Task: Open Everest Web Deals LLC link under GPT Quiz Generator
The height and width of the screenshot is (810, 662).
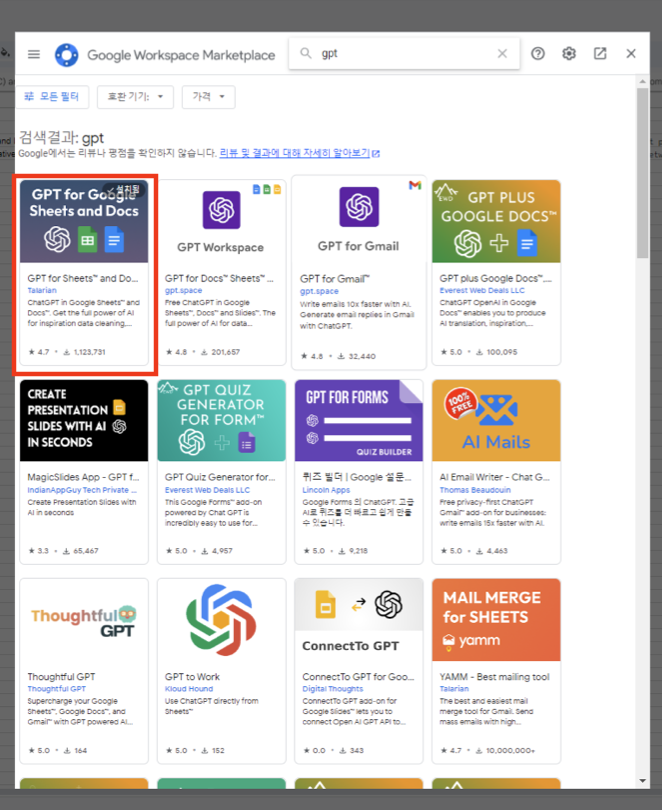Action: (x=207, y=490)
